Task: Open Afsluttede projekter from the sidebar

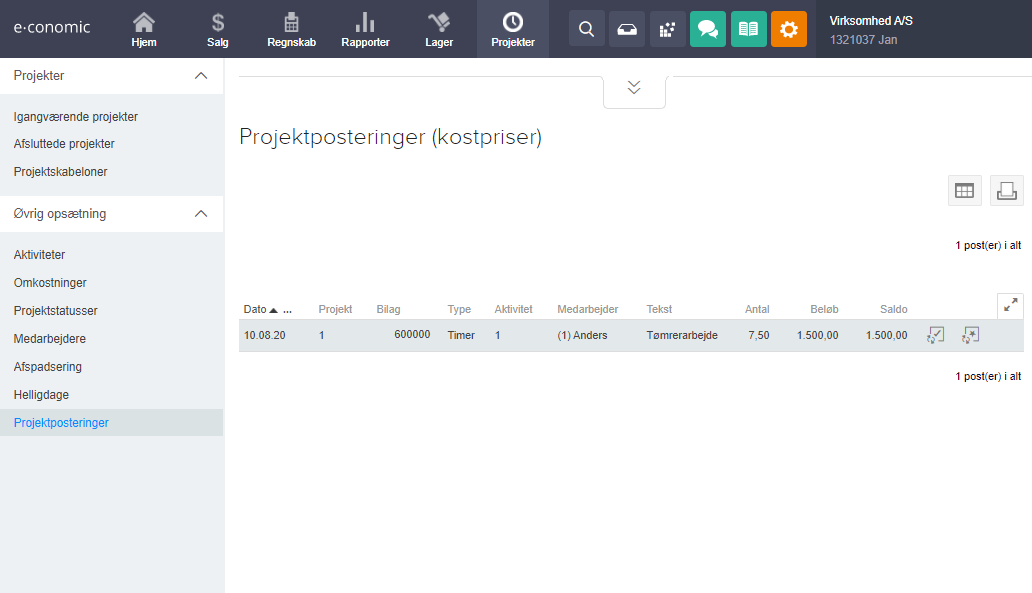Action: pos(62,143)
